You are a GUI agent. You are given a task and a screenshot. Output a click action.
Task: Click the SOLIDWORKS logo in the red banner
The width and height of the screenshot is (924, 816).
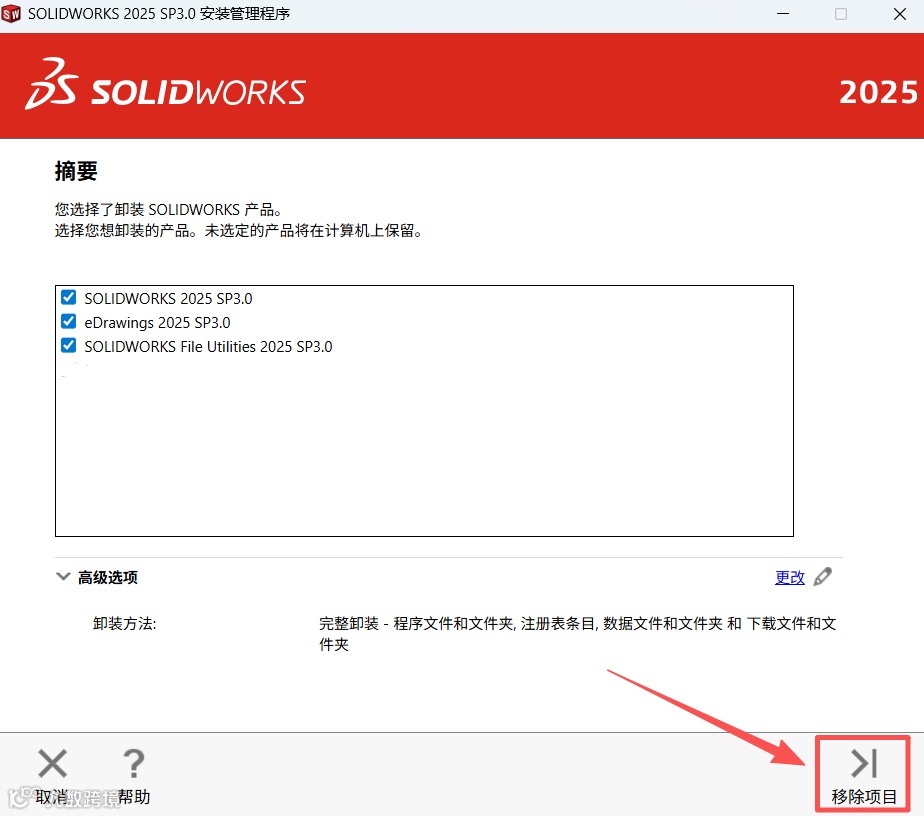165,86
